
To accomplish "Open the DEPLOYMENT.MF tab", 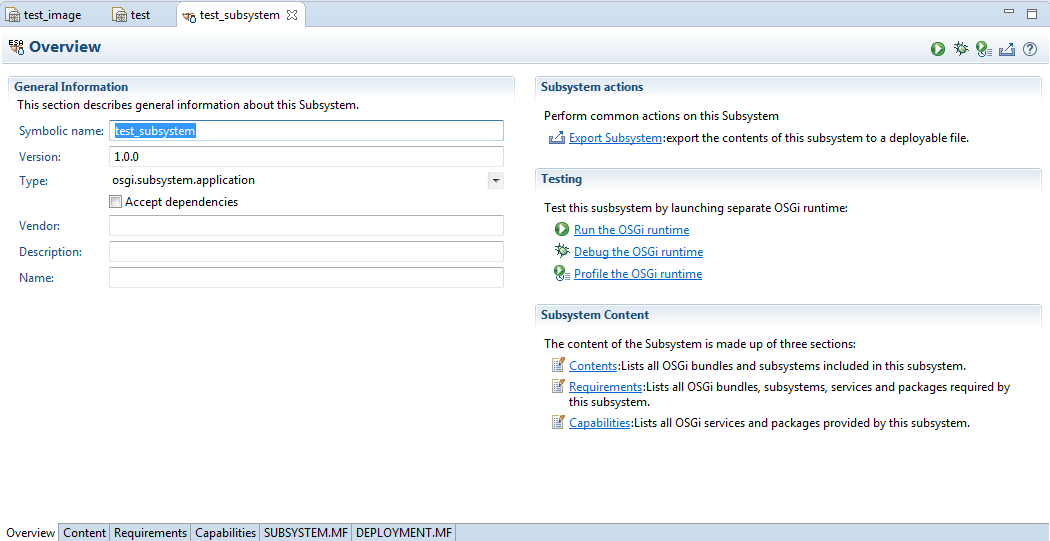I will tap(404, 533).
